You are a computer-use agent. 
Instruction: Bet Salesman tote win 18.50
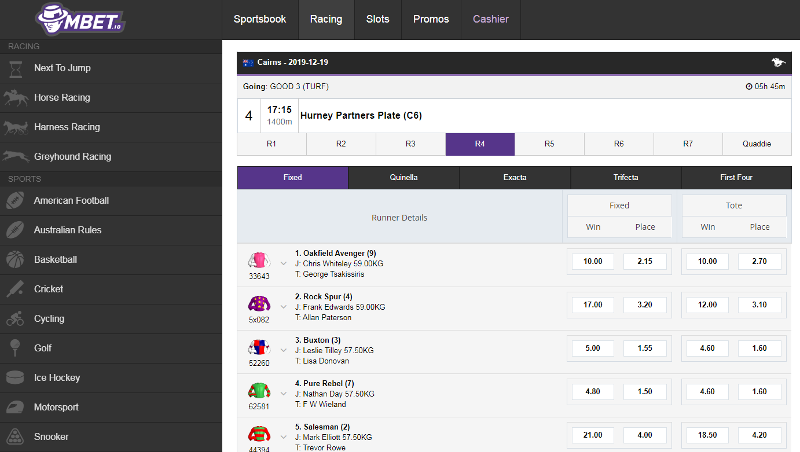click(708, 435)
